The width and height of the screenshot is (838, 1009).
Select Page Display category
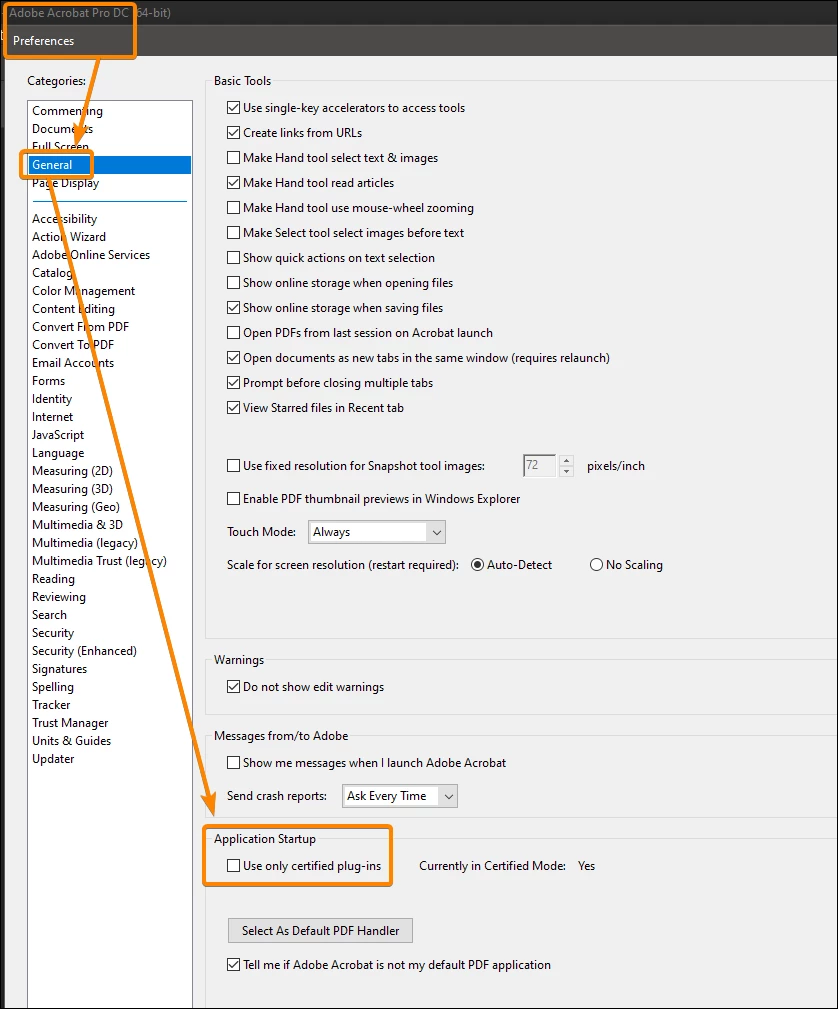(109, 183)
